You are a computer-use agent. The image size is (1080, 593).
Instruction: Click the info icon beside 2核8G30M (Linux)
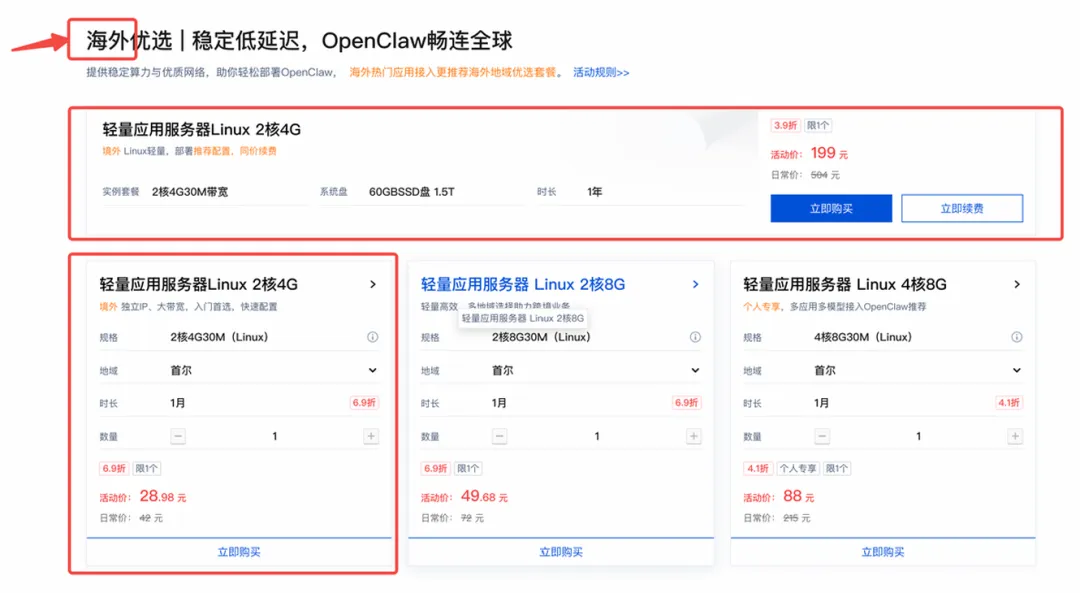pos(695,337)
